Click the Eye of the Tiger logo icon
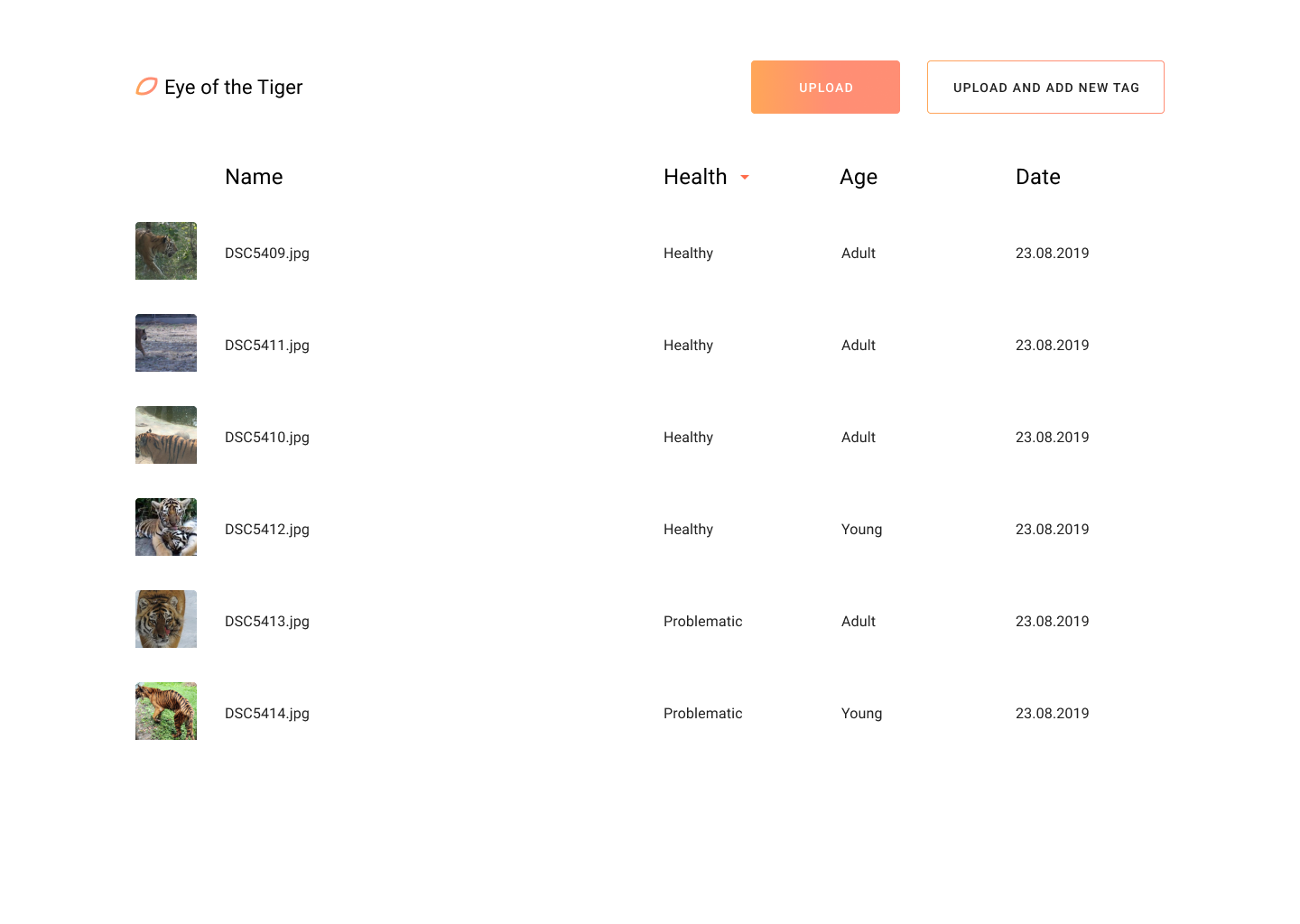Screen dimensions: 1300x924 tap(145, 87)
